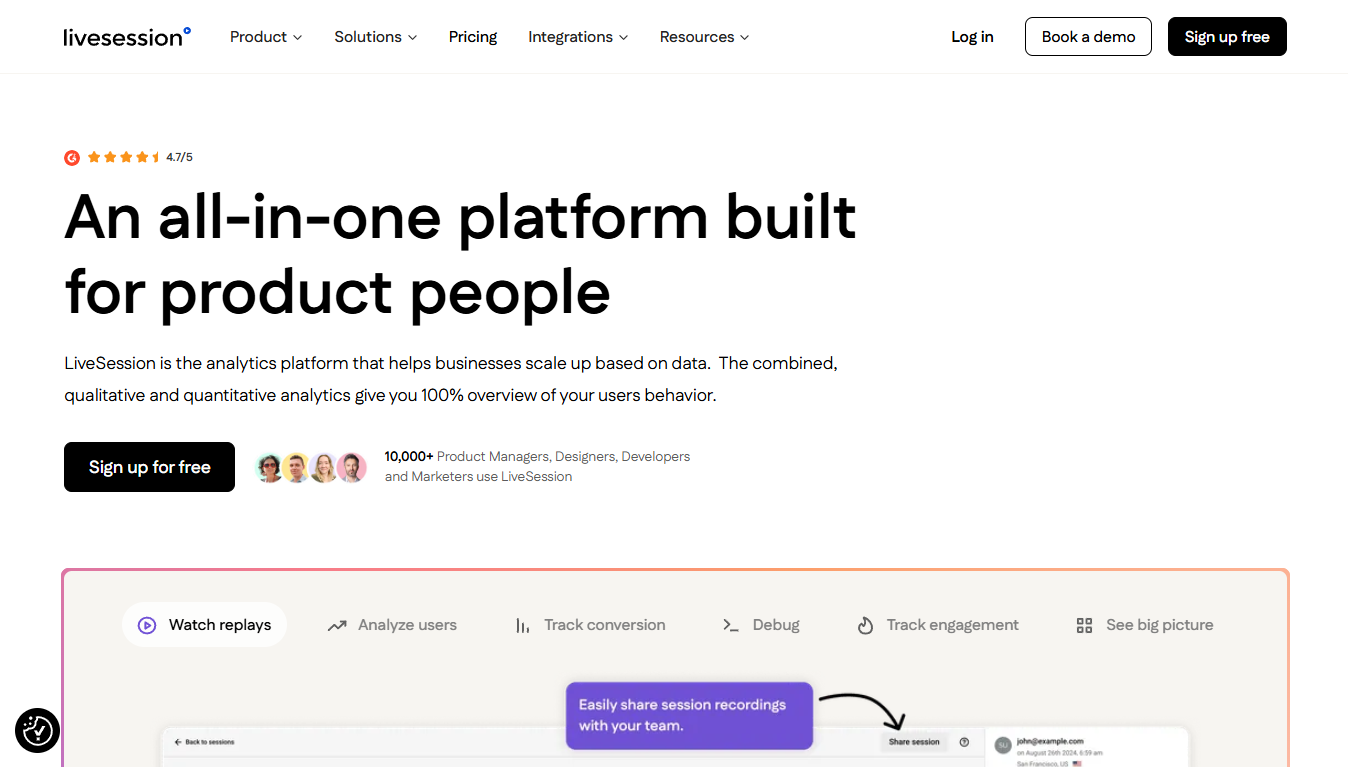Image resolution: width=1348 pixels, height=767 pixels.
Task: Click the livesession logo
Action: click(126, 37)
